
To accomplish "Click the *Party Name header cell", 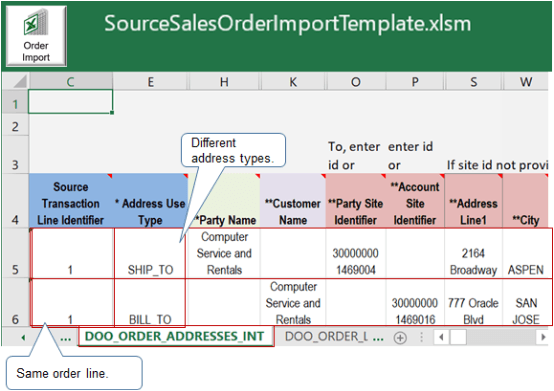I will 224,200.
